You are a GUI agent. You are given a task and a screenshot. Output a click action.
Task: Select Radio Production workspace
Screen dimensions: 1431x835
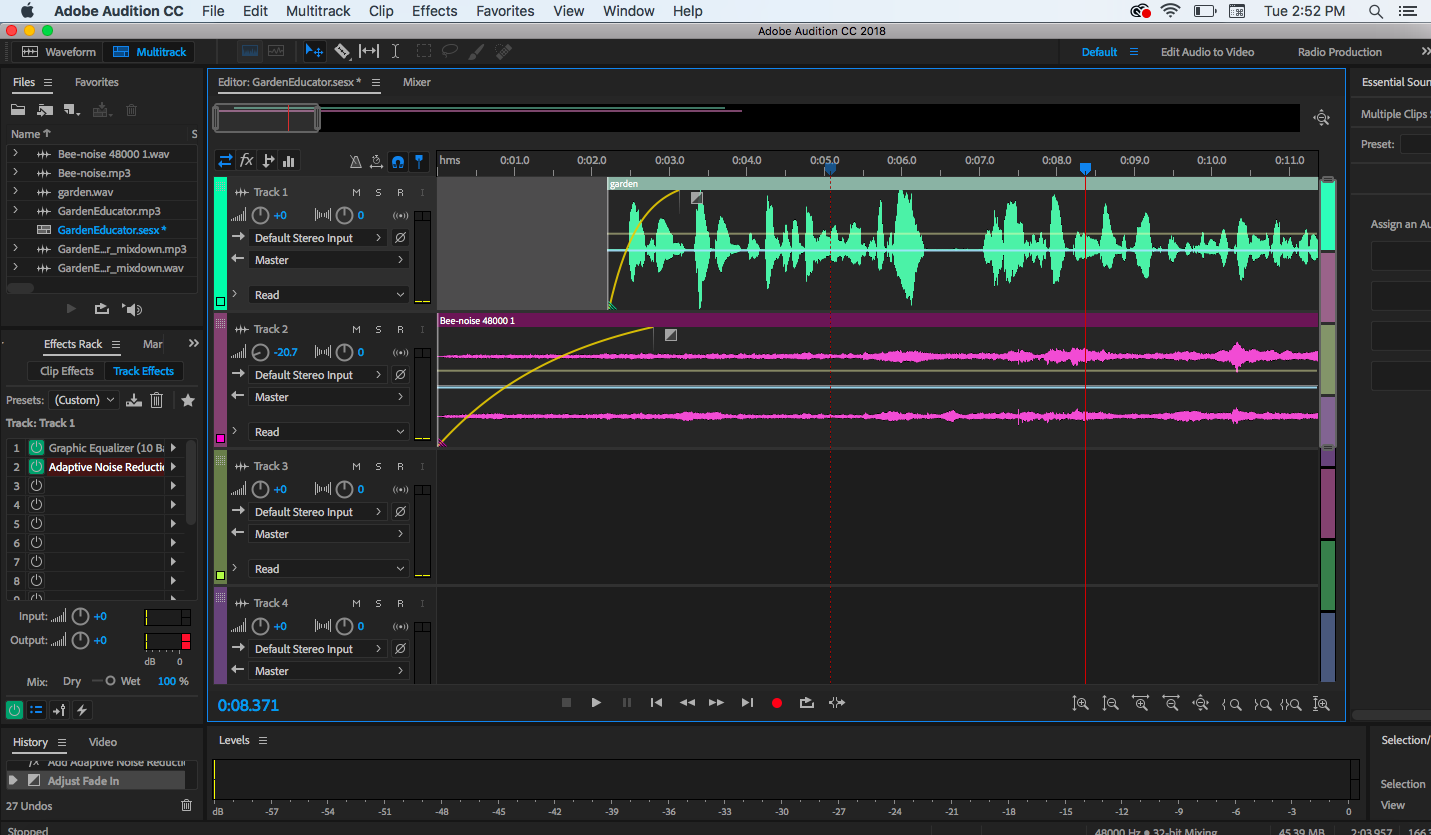pyautogui.click(x=1340, y=52)
